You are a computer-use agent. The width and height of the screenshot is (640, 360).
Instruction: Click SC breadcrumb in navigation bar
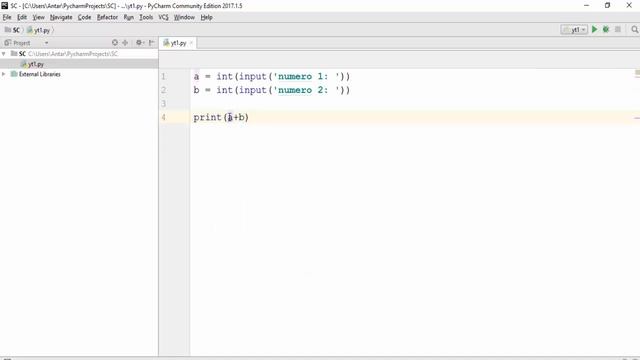pos(12,30)
